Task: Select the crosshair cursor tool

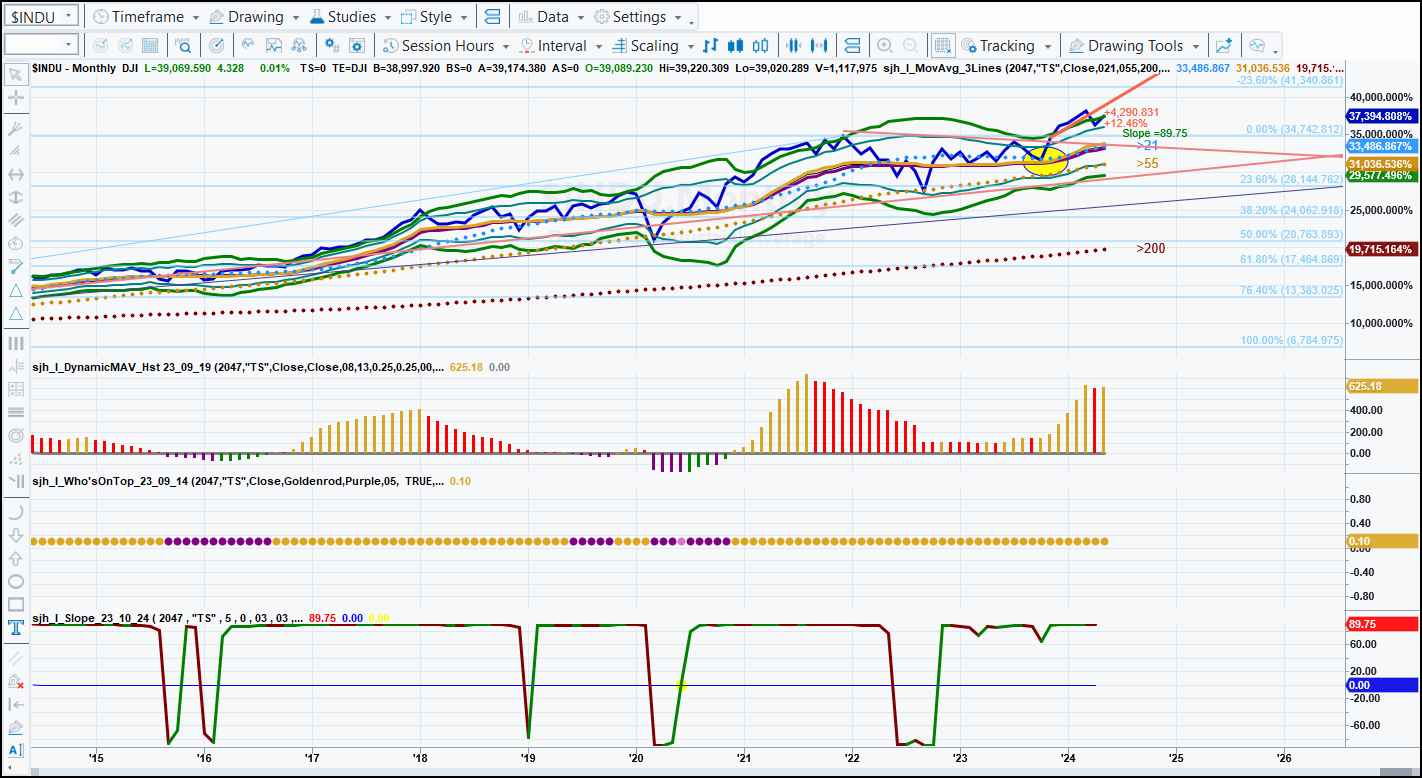Action: coord(15,98)
